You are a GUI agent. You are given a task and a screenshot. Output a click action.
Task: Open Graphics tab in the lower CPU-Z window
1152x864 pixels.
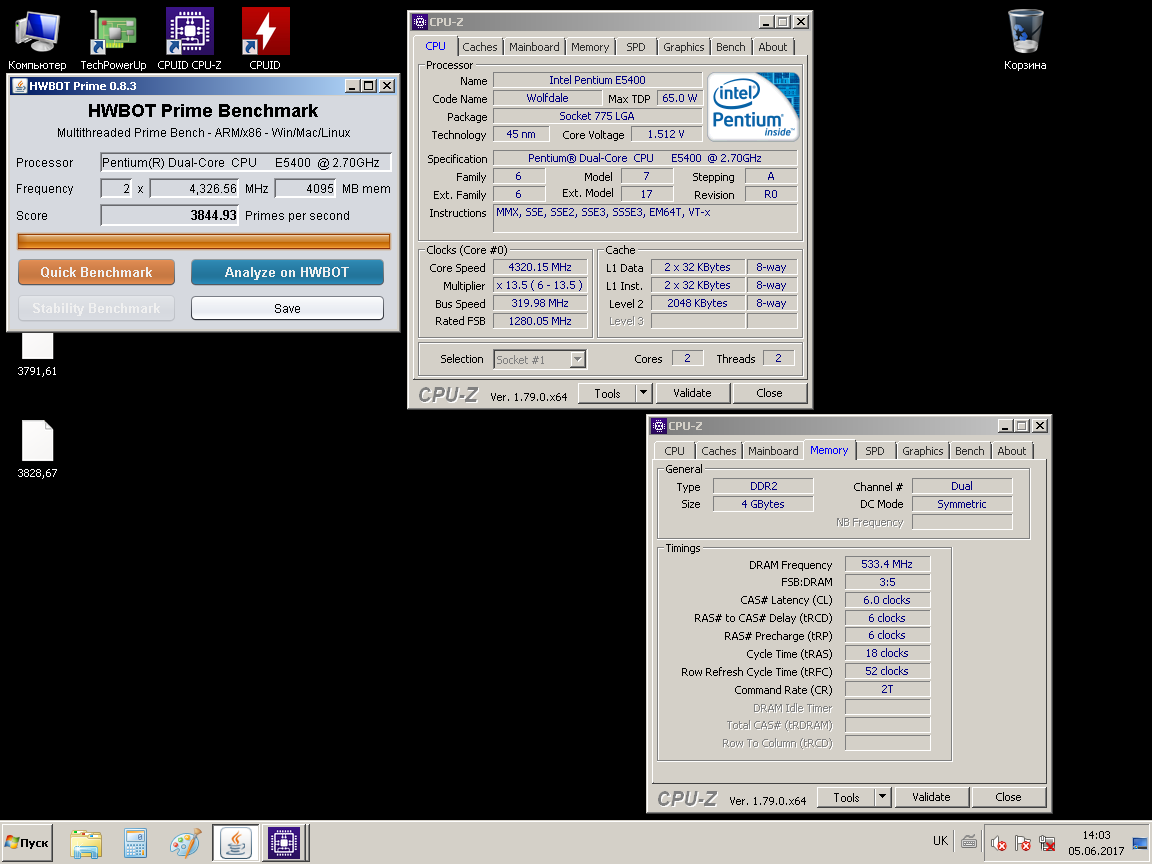click(923, 451)
